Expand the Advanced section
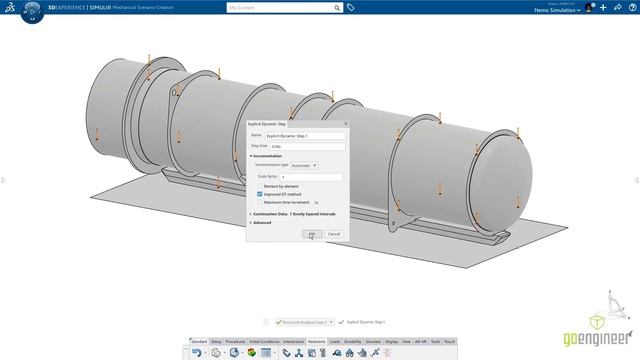Image resolution: width=640 pixels, height=360 pixels. tap(251, 222)
